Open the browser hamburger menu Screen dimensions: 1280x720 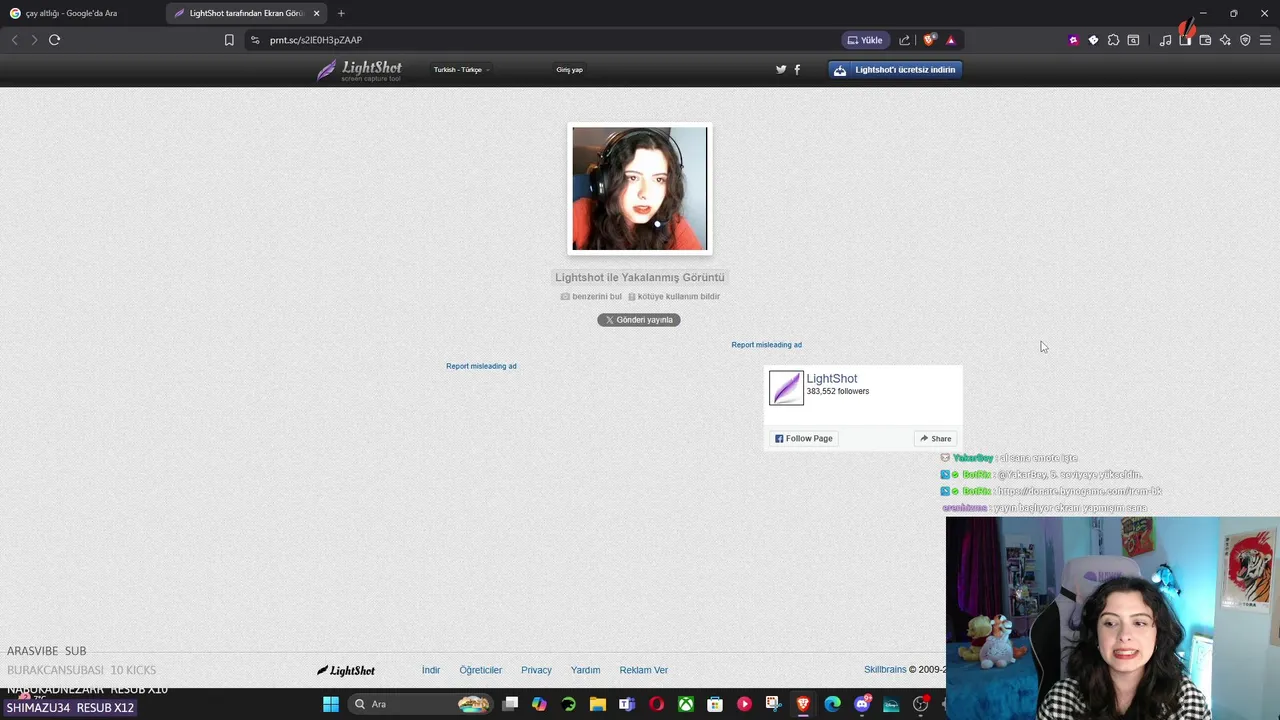[1265, 40]
